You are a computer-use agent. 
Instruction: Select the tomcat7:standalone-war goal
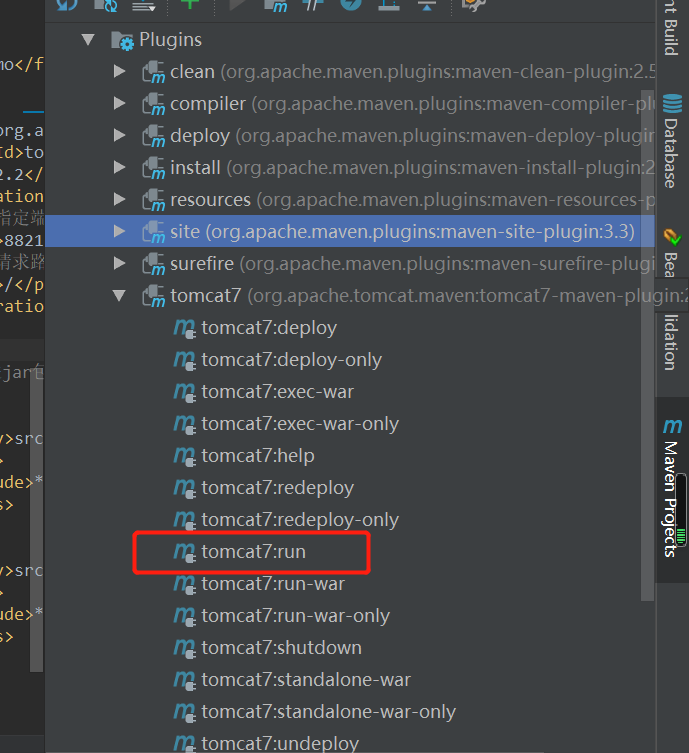306,680
